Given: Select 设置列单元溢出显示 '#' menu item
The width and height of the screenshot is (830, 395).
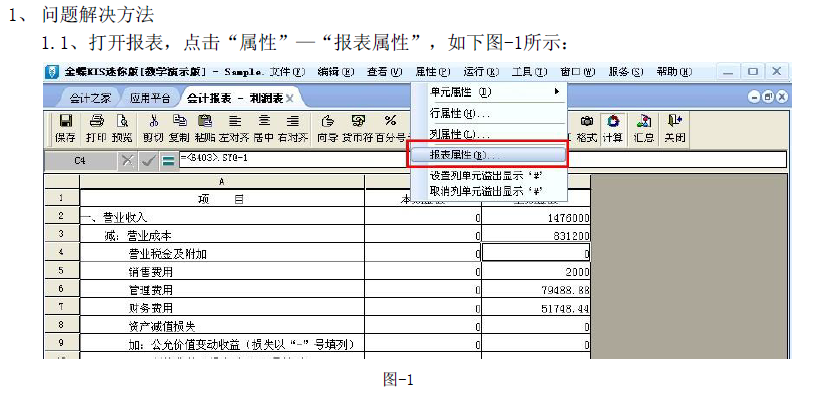Looking at the screenshot, I should [x=487, y=176].
